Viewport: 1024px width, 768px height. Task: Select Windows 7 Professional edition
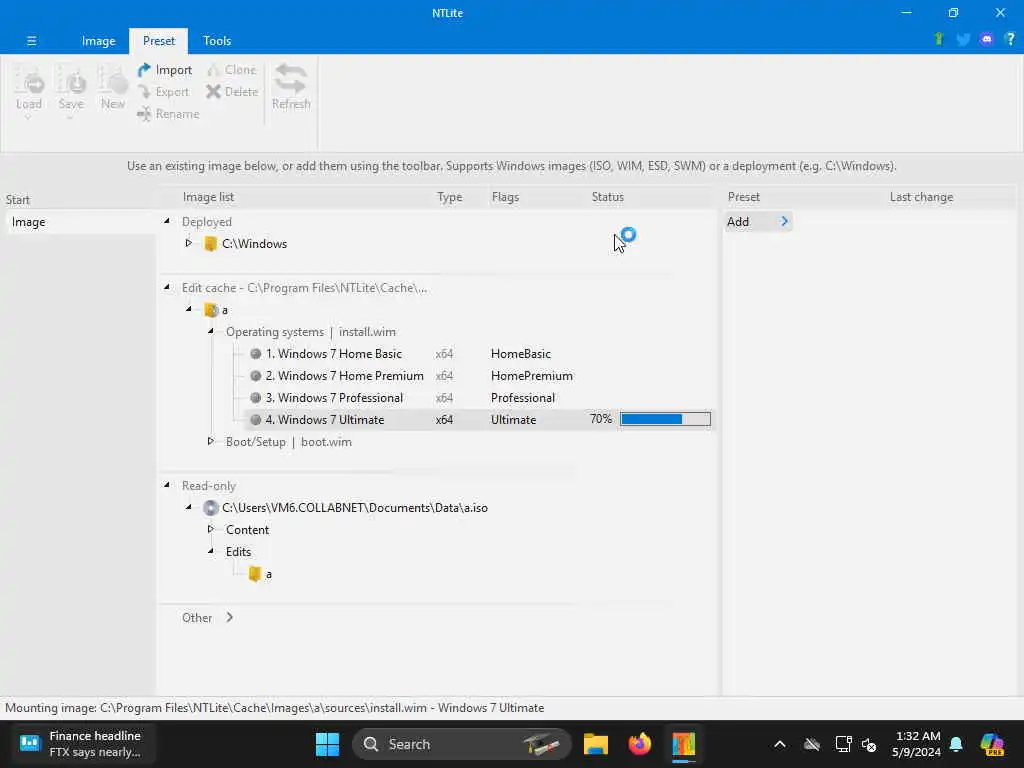coord(334,398)
